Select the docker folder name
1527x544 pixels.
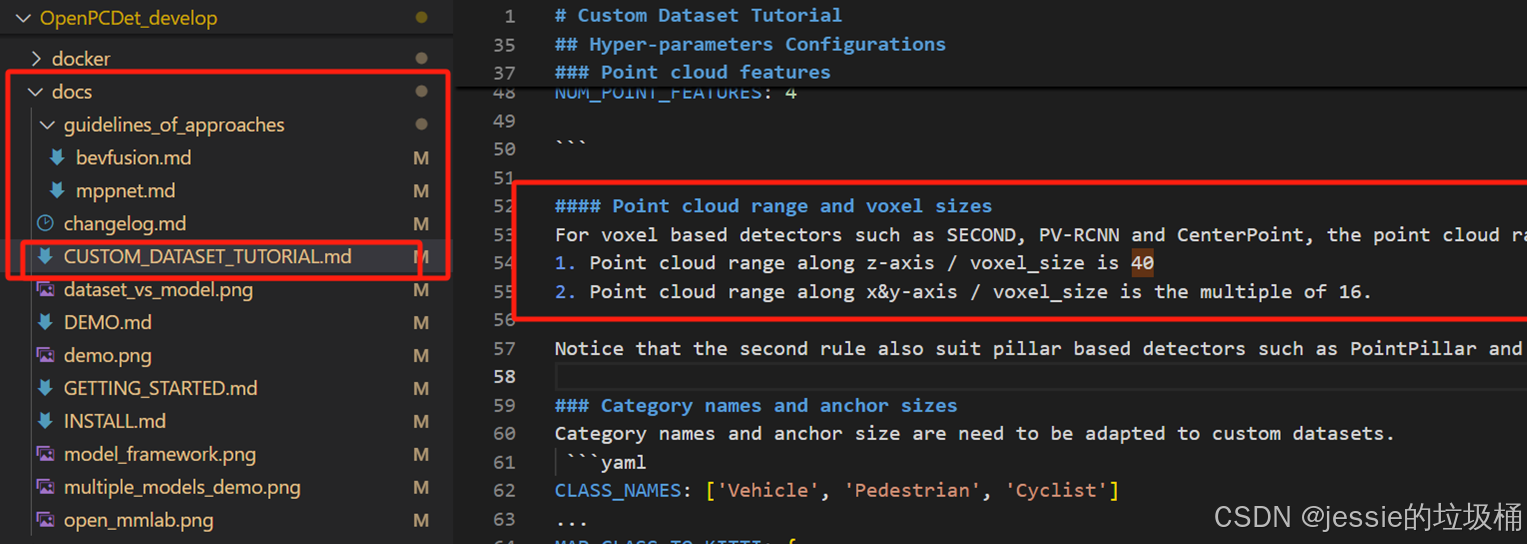tap(81, 59)
